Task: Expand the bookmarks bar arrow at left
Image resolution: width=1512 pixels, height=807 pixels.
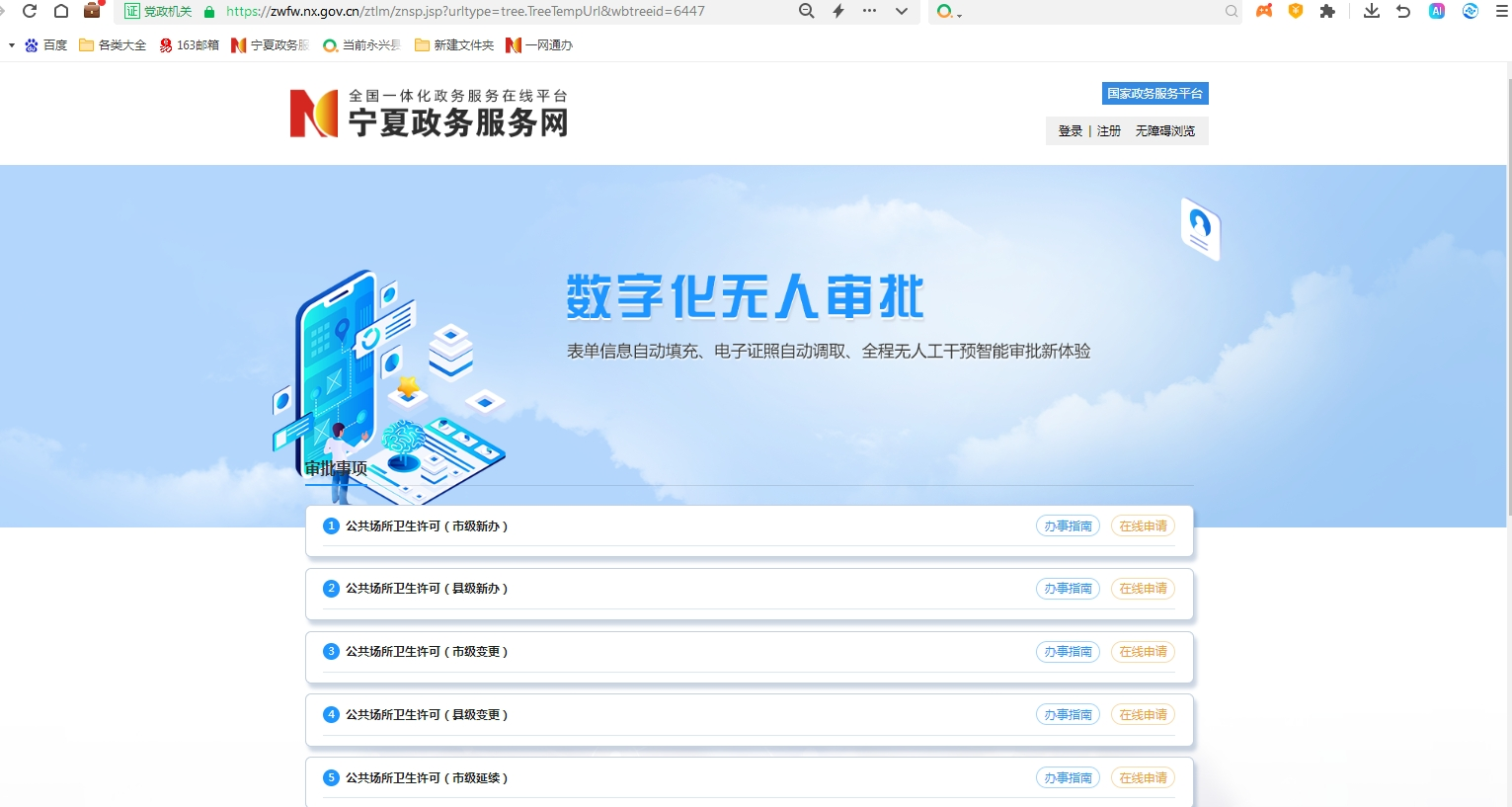Action: 11,45
